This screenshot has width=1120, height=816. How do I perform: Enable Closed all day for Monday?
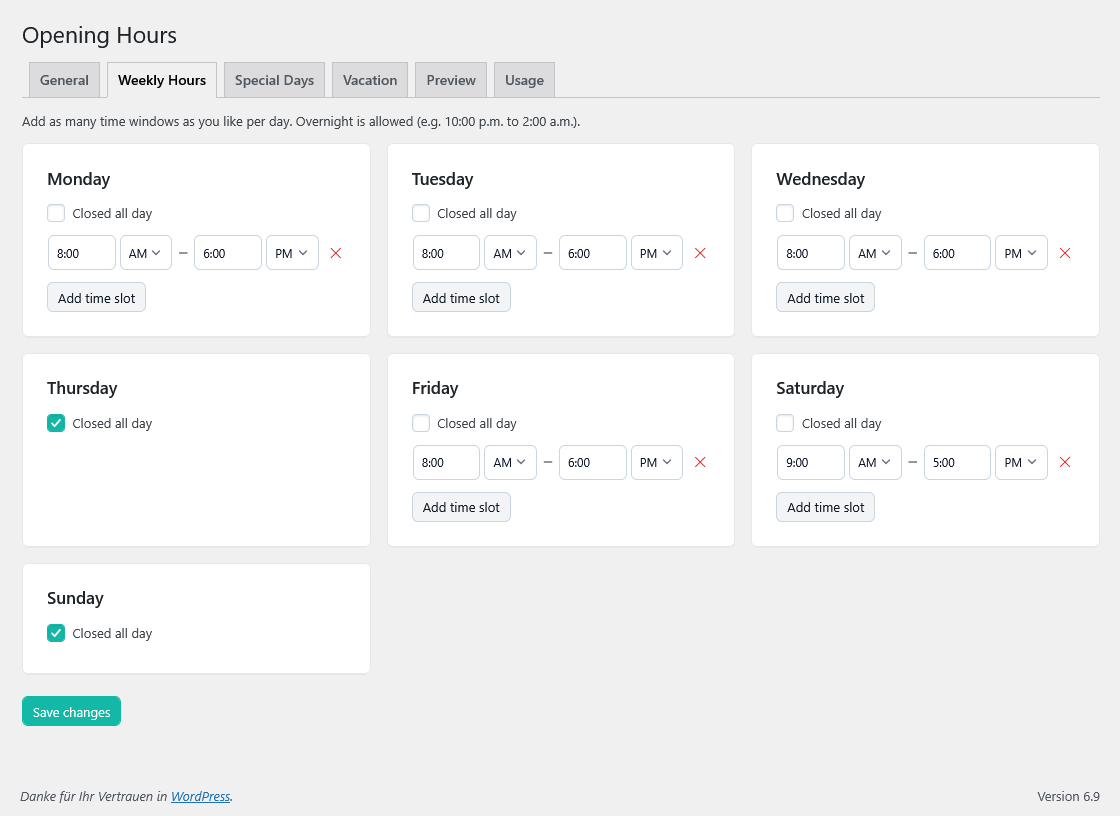tap(56, 213)
